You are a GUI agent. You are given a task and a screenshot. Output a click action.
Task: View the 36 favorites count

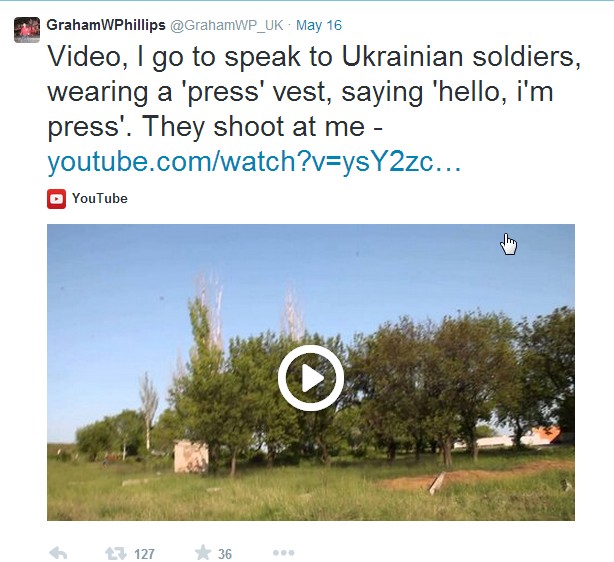pos(225,554)
